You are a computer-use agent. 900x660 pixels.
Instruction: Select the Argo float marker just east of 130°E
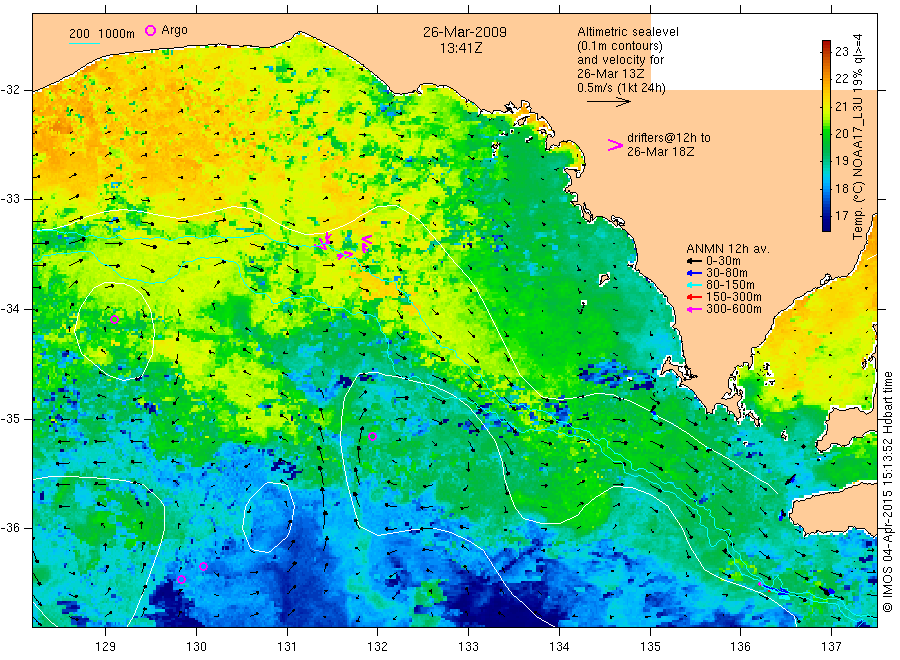pyautogui.click(x=203, y=566)
